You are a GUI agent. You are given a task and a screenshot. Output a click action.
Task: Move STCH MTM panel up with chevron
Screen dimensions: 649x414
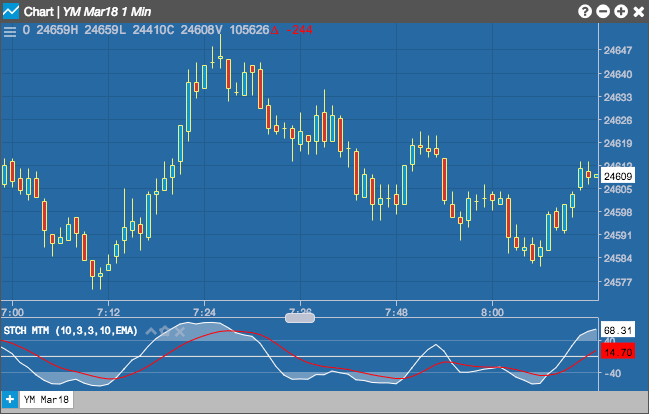pyautogui.click(x=151, y=331)
